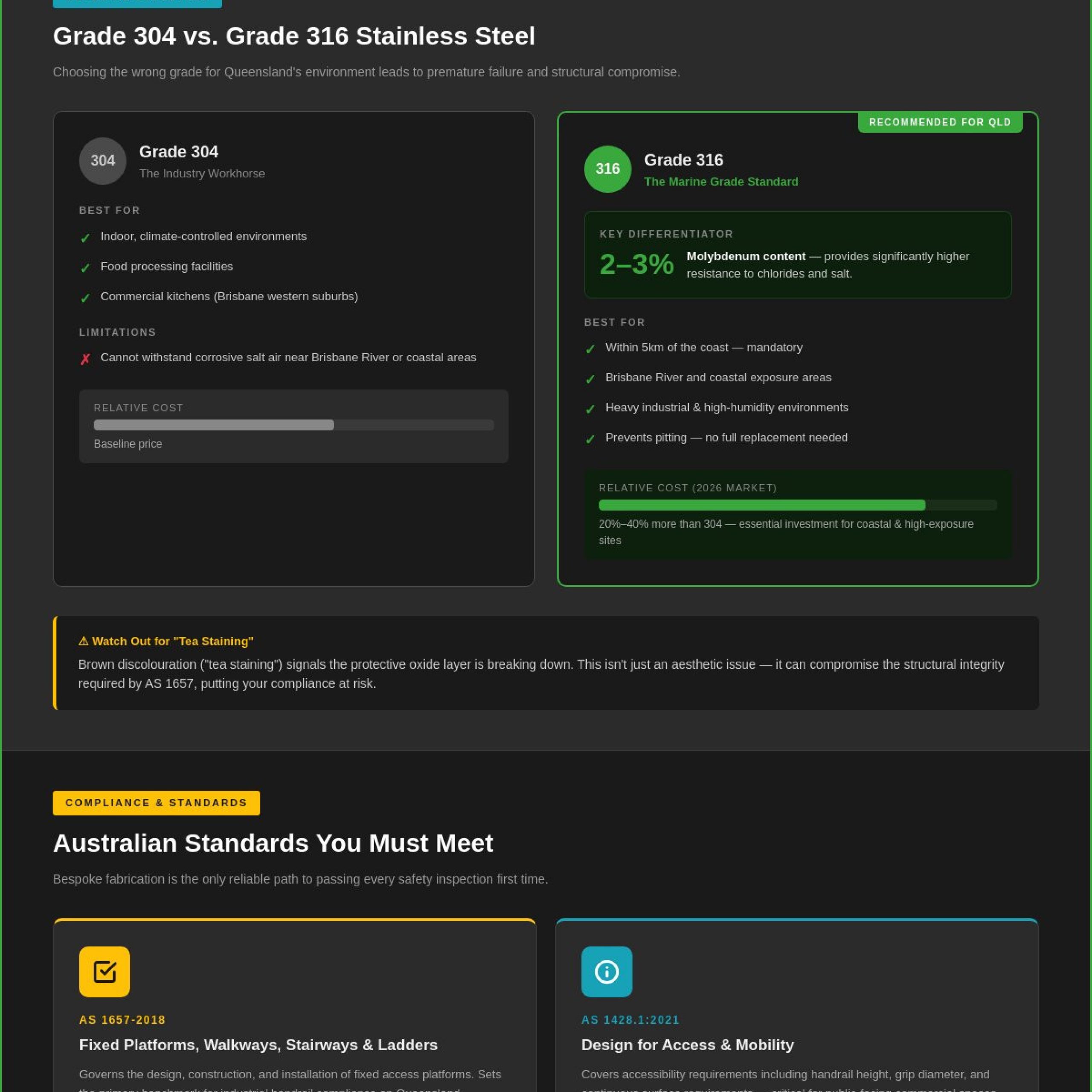Click the red X next to salt air limitation

tap(85, 359)
